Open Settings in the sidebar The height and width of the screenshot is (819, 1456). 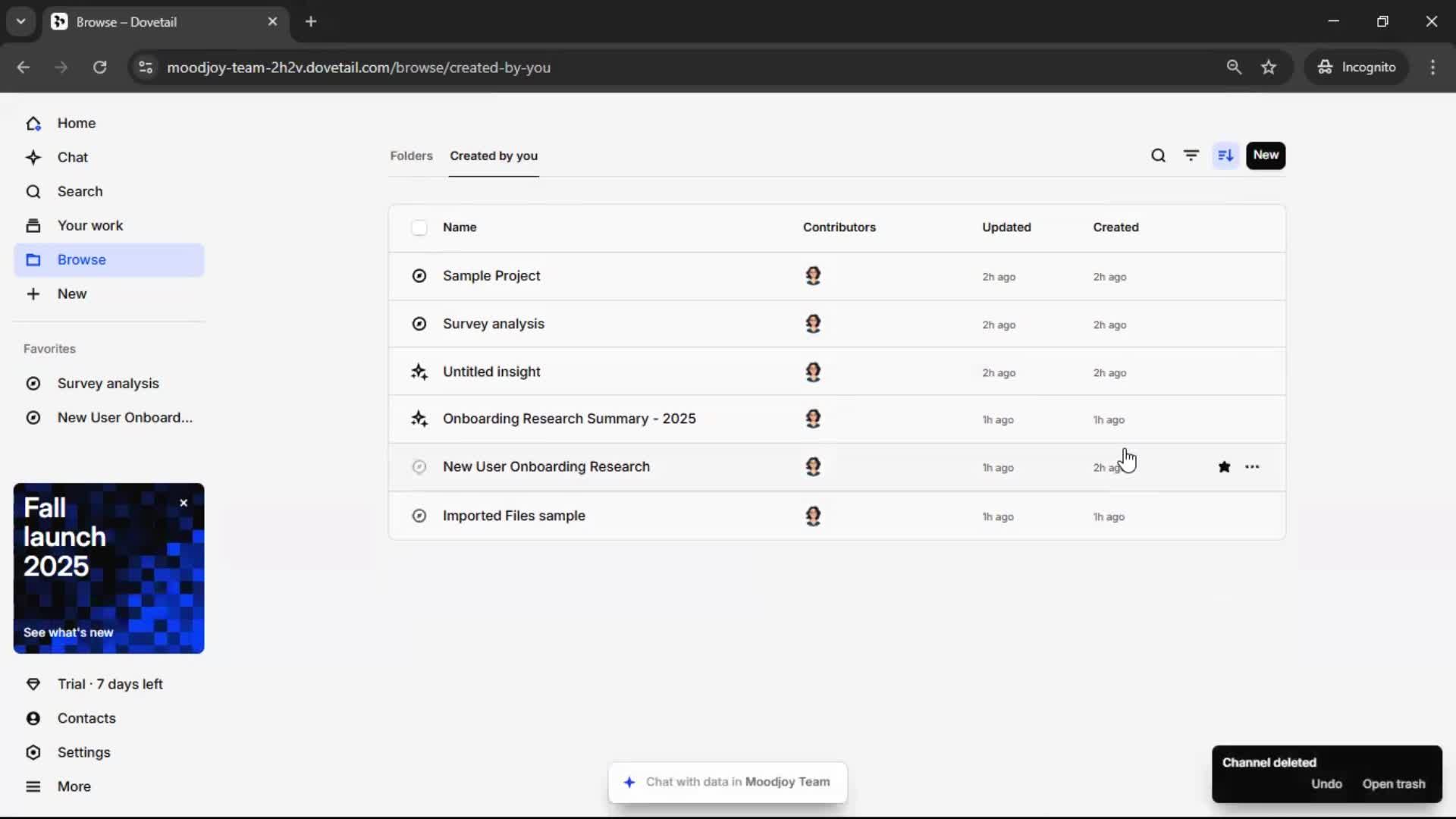click(x=83, y=752)
